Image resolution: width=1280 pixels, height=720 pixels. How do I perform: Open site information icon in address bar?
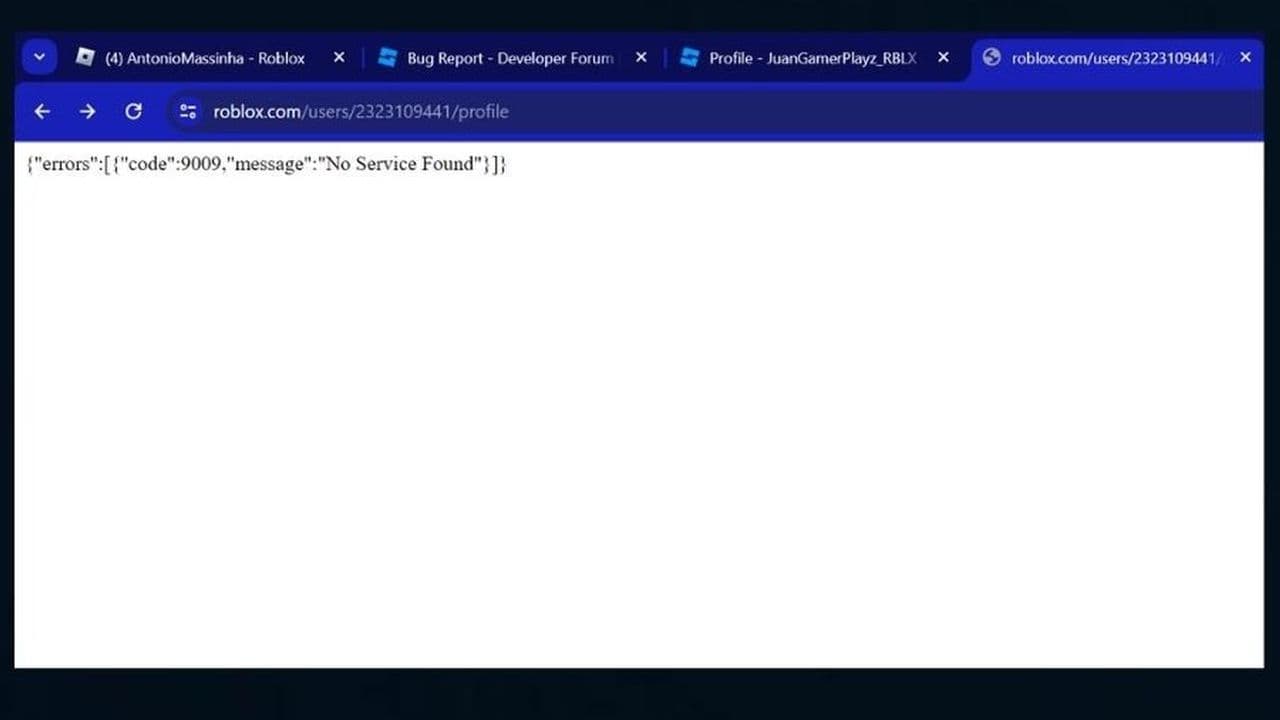click(188, 111)
